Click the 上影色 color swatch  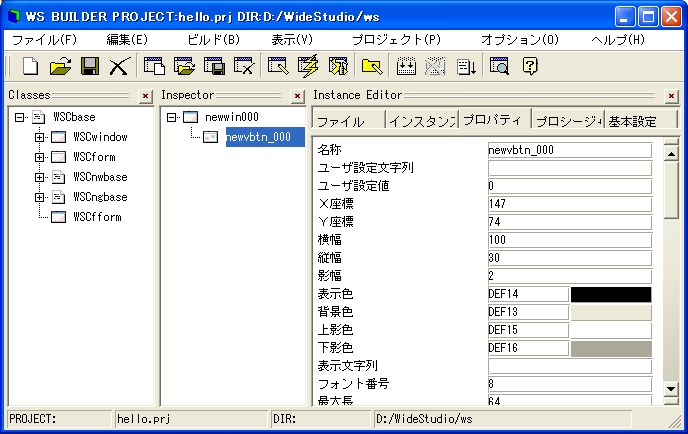611,330
